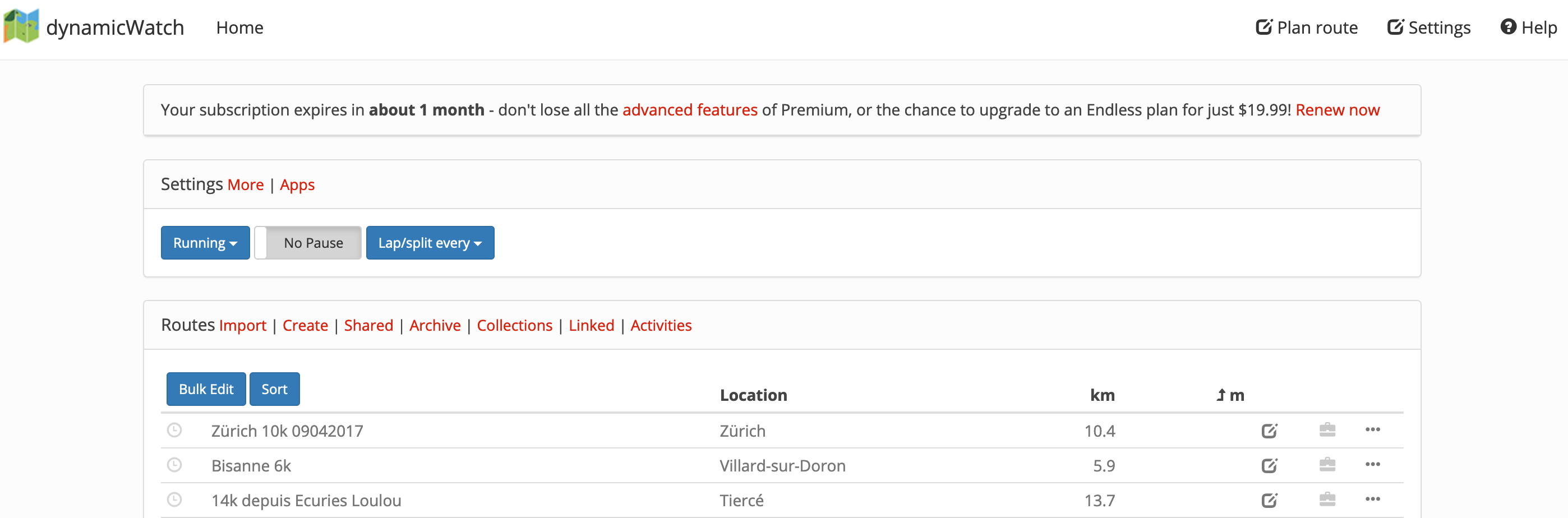Click the Sort button
Image resolution: width=1568 pixels, height=518 pixels.
pyautogui.click(x=274, y=389)
